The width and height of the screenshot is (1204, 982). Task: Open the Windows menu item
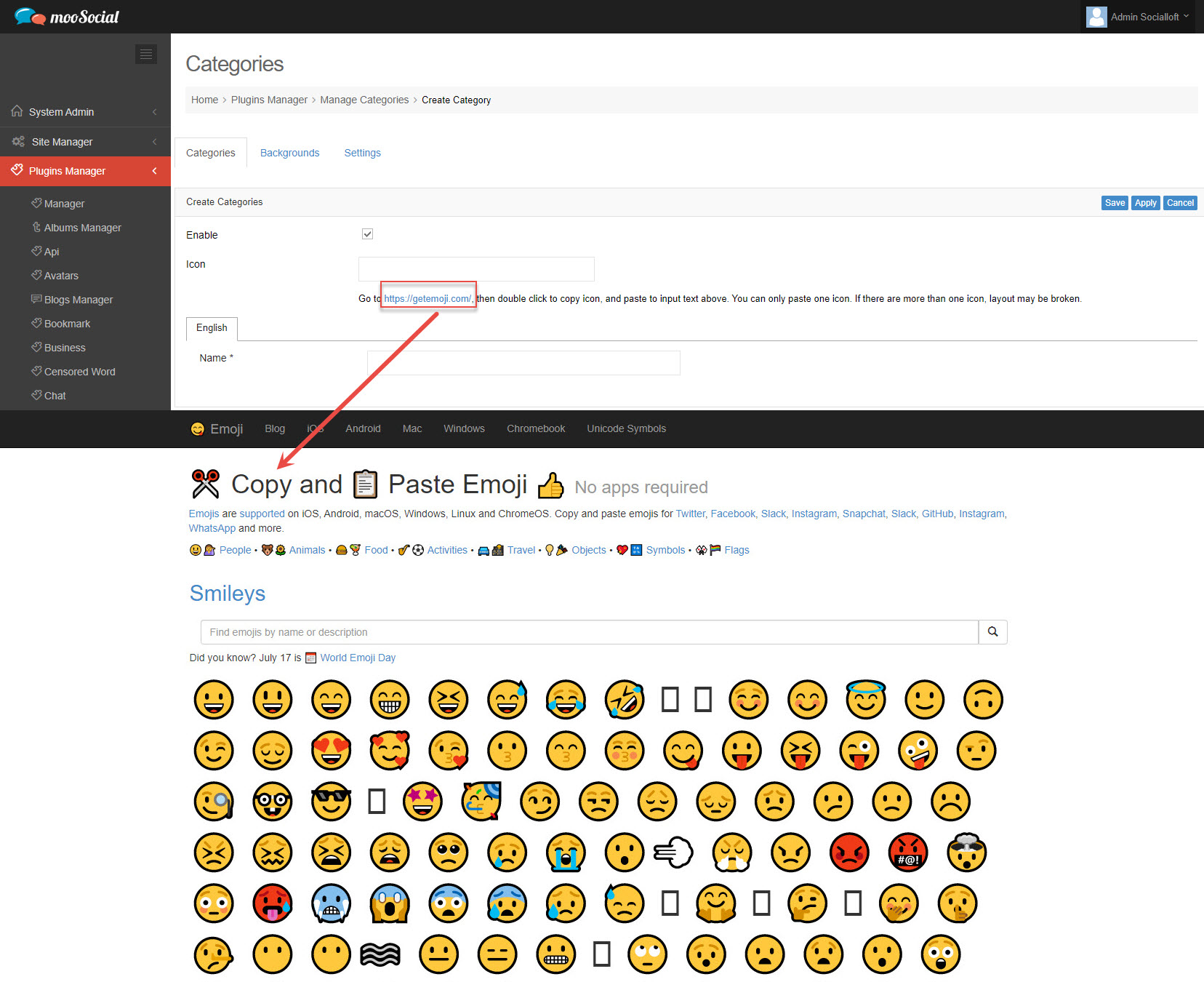pos(464,428)
